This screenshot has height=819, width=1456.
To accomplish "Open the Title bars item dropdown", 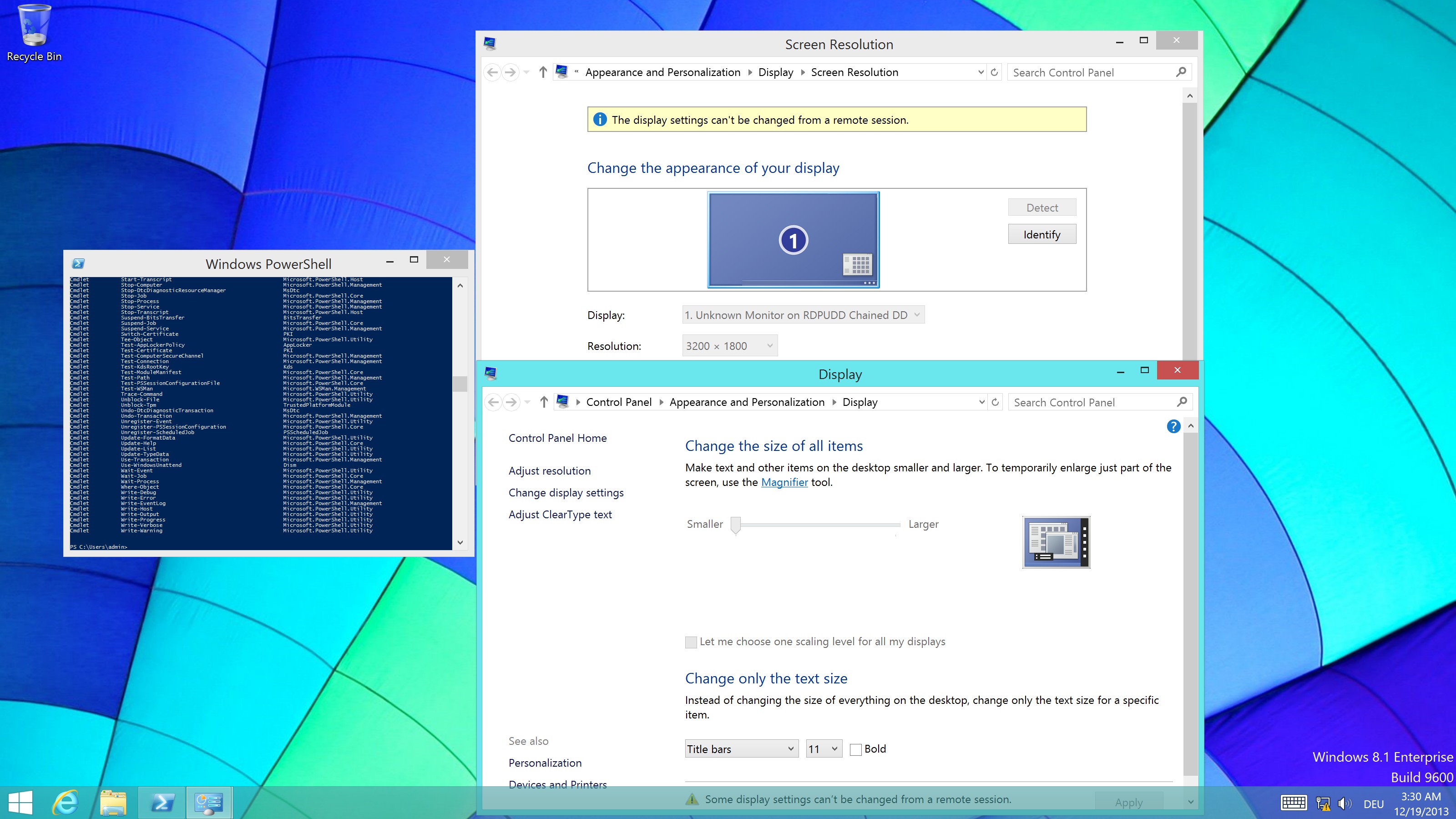I will [742, 749].
